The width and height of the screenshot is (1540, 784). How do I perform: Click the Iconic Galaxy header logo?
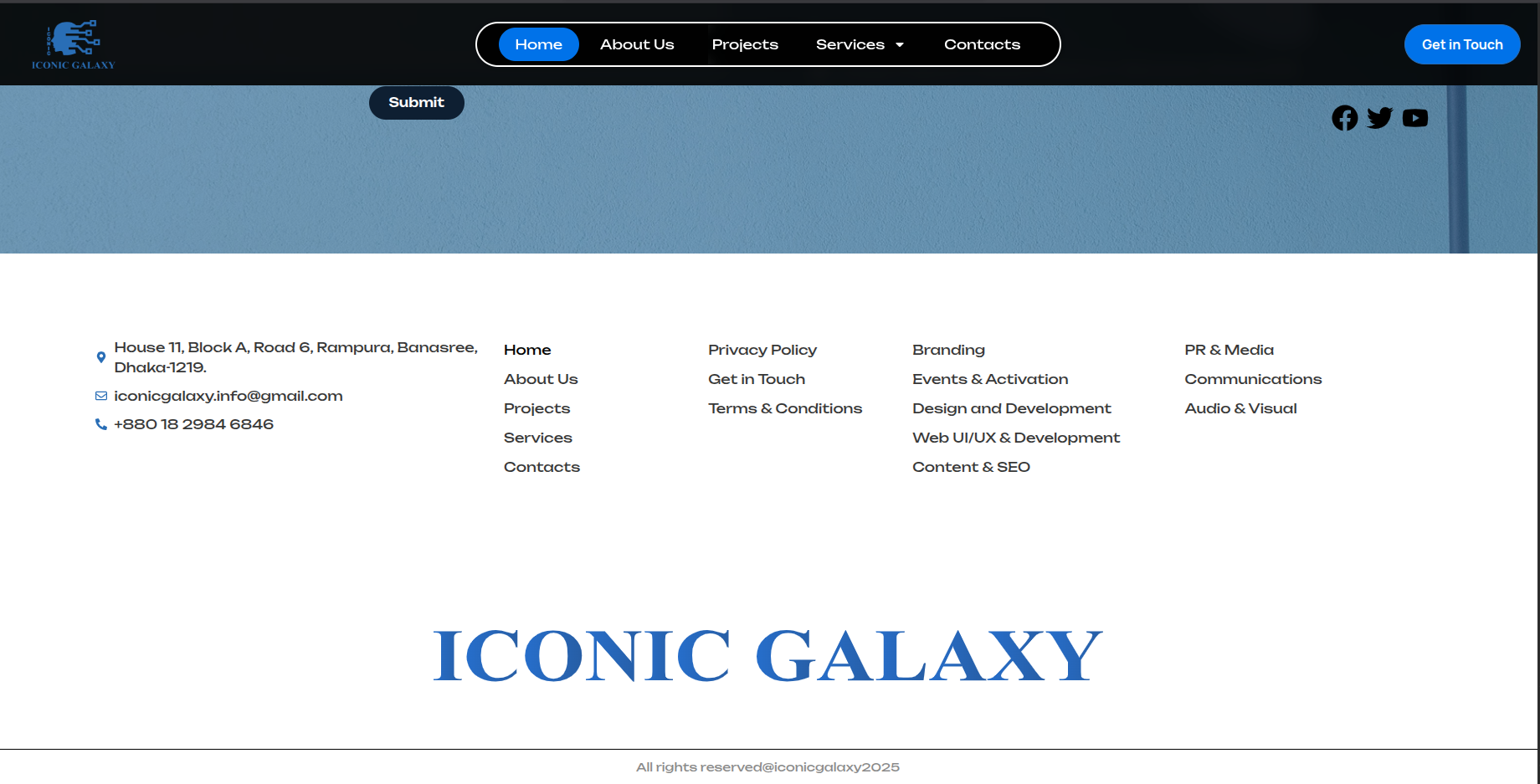click(74, 45)
